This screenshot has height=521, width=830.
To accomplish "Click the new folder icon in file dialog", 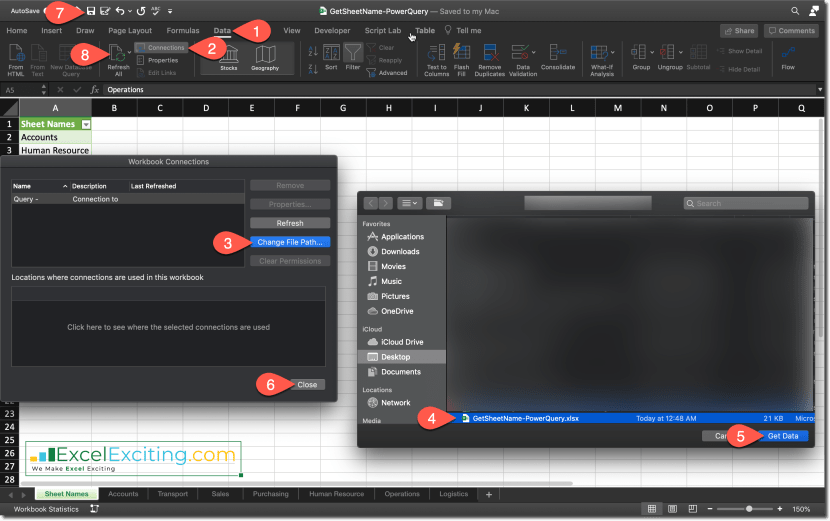I will (x=438, y=203).
